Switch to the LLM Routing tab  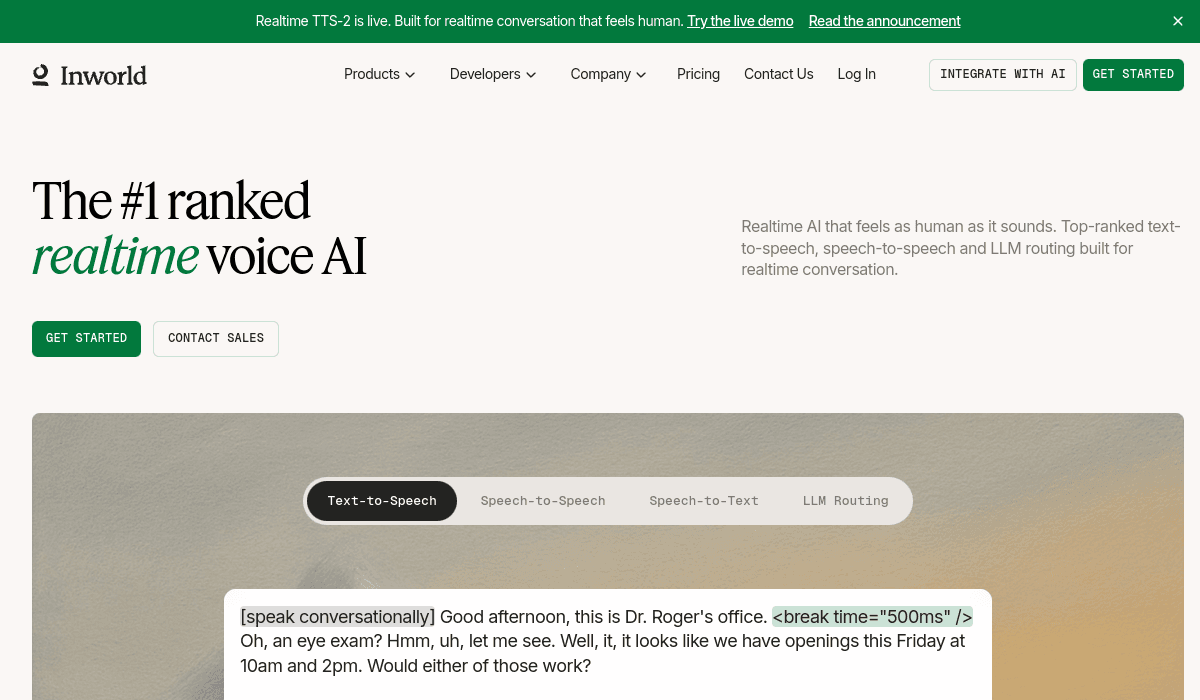click(846, 501)
